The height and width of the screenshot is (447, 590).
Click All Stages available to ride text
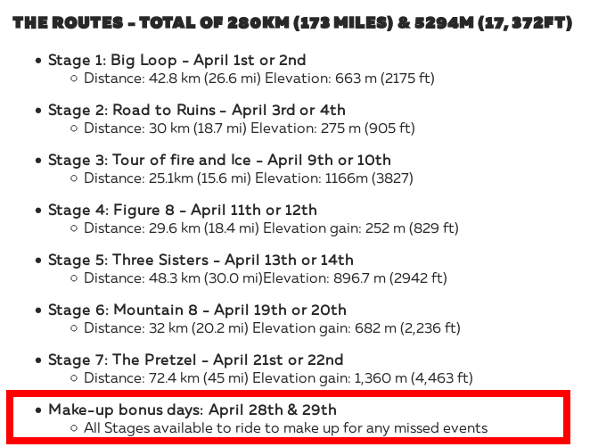click(x=286, y=428)
